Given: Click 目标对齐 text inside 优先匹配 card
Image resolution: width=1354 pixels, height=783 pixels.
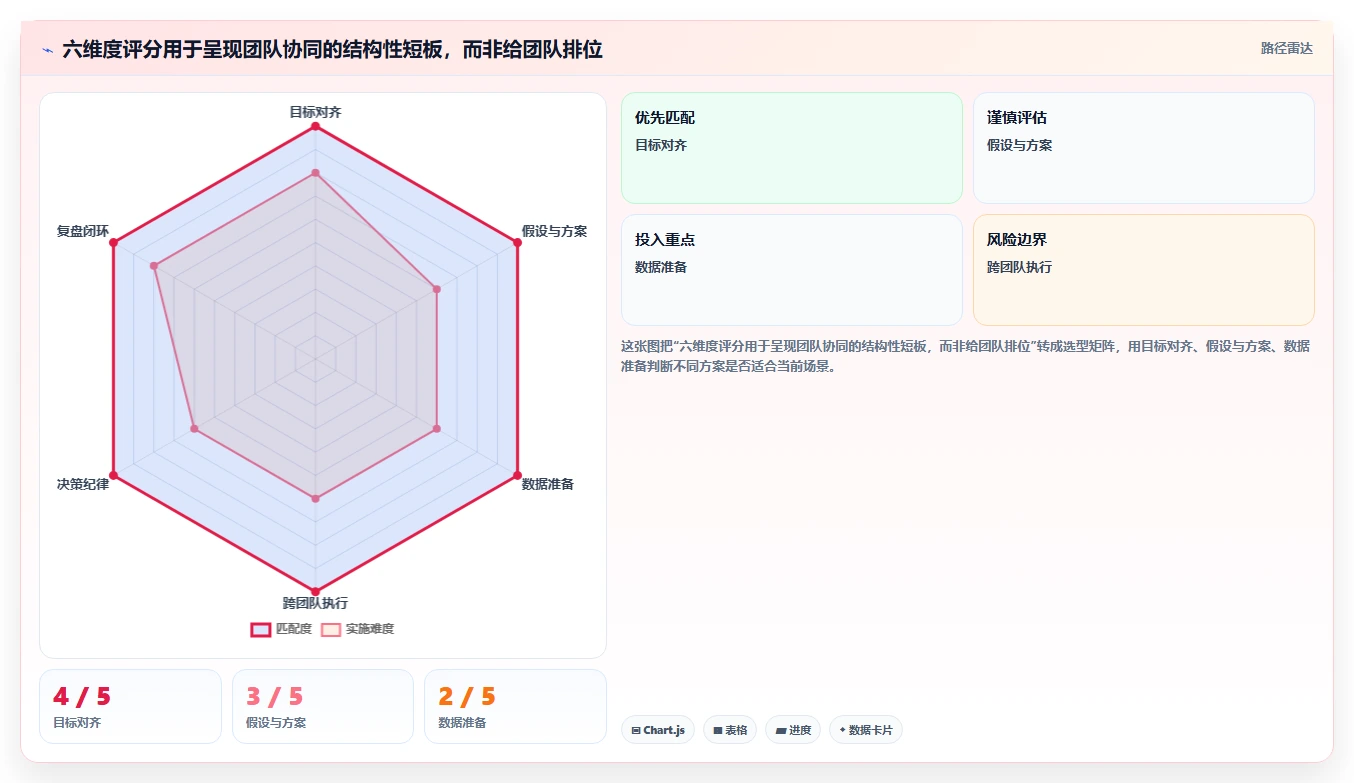Looking at the screenshot, I should [x=661, y=145].
